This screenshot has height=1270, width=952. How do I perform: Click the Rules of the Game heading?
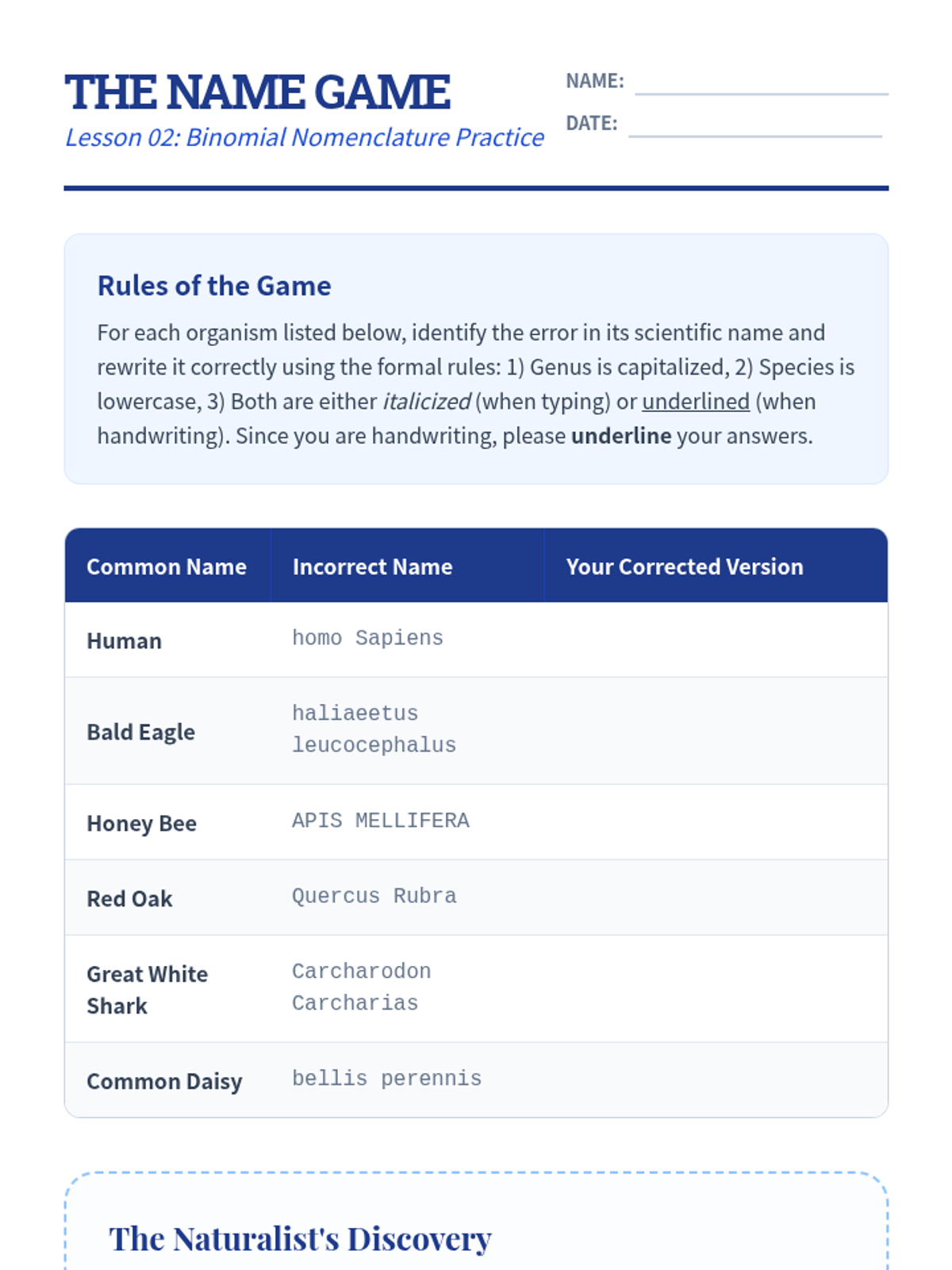[x=214, y=286]
